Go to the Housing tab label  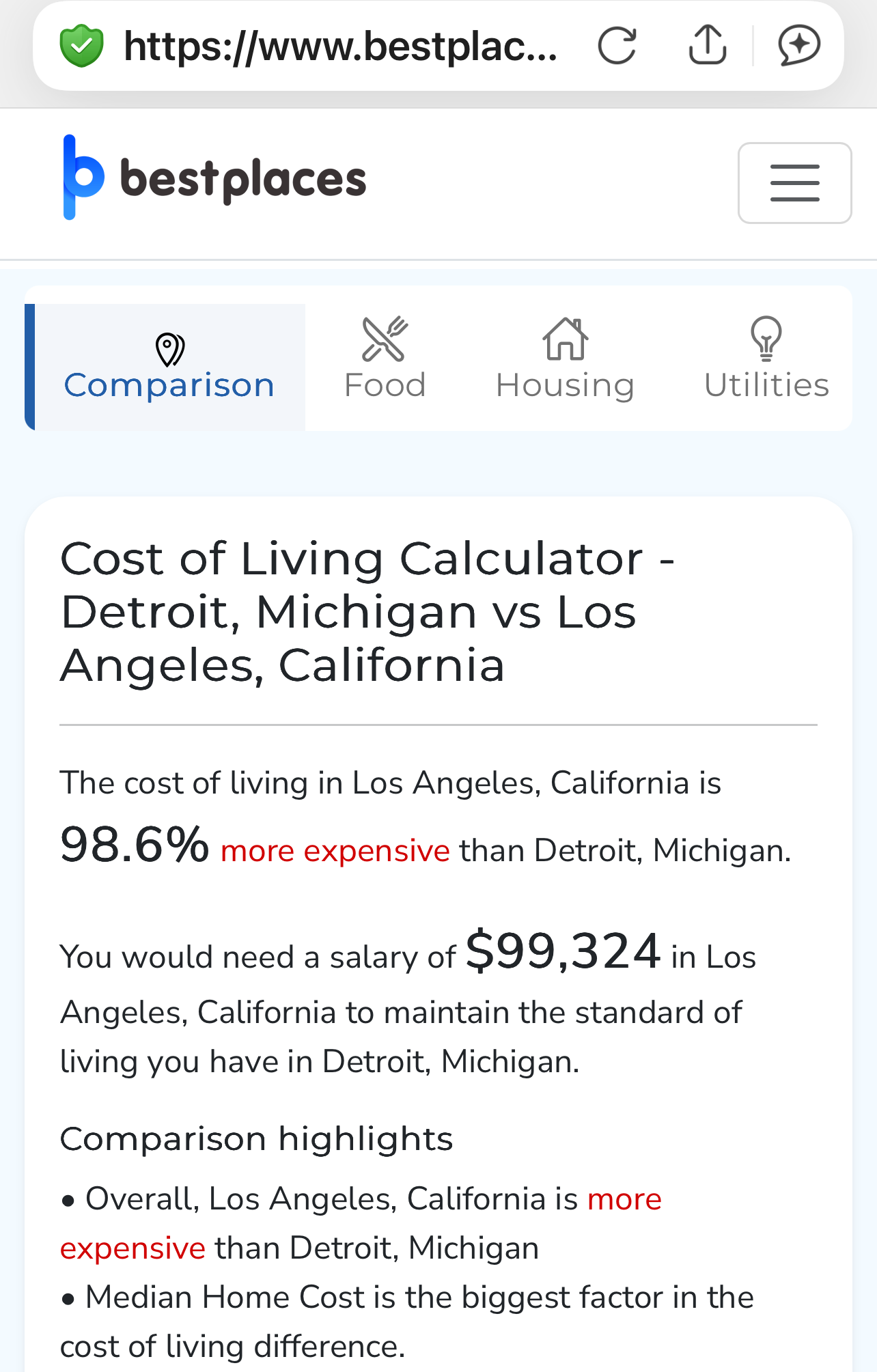click(565, 386)
